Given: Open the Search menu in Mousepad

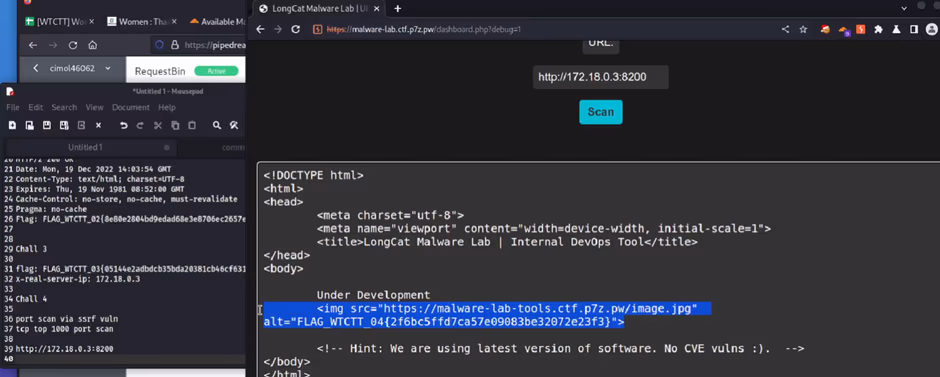Looking at the screenshot, I should [x=64, y=107].
